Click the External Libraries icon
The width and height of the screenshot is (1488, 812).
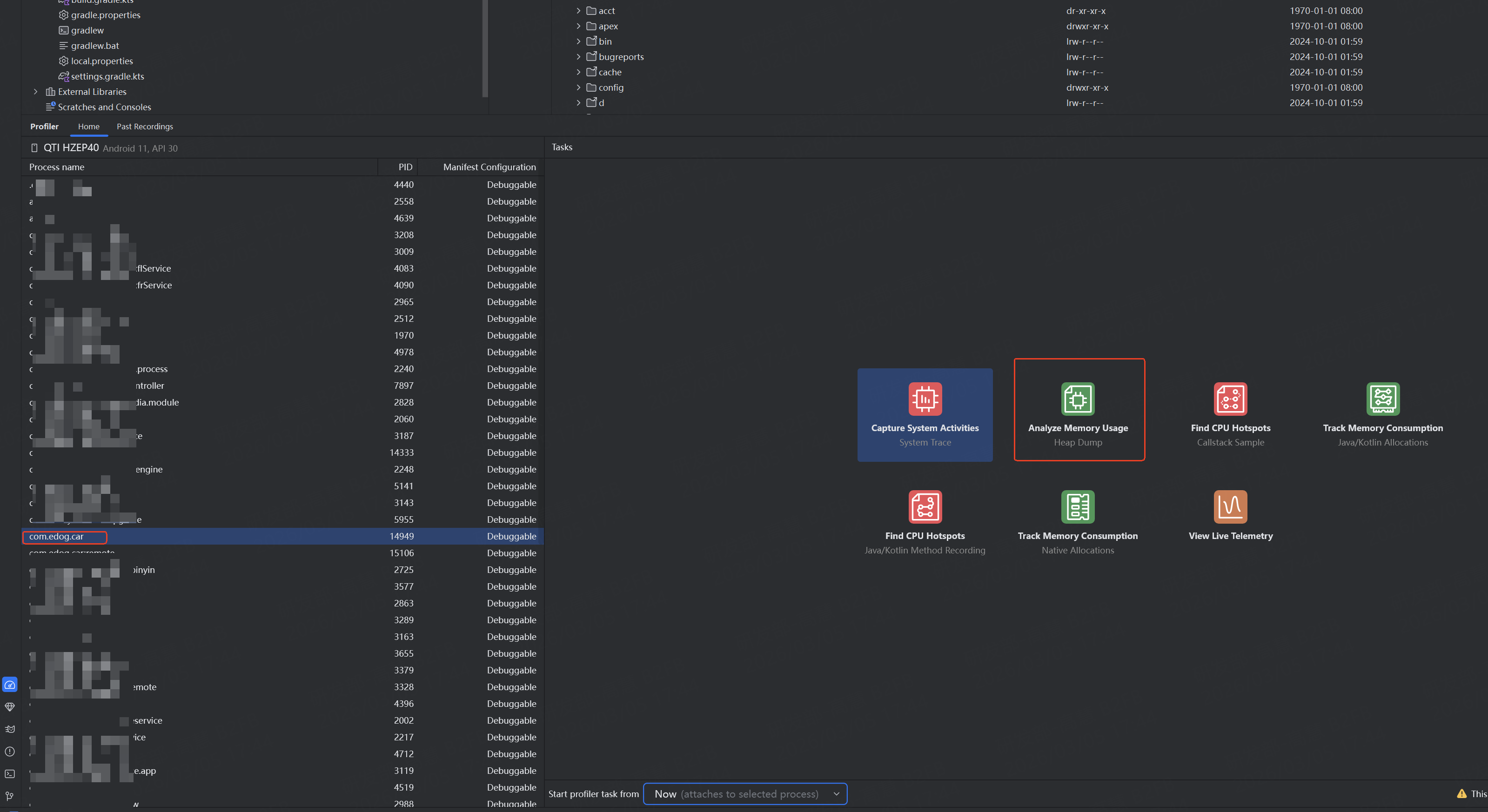[x=50, y=91]
